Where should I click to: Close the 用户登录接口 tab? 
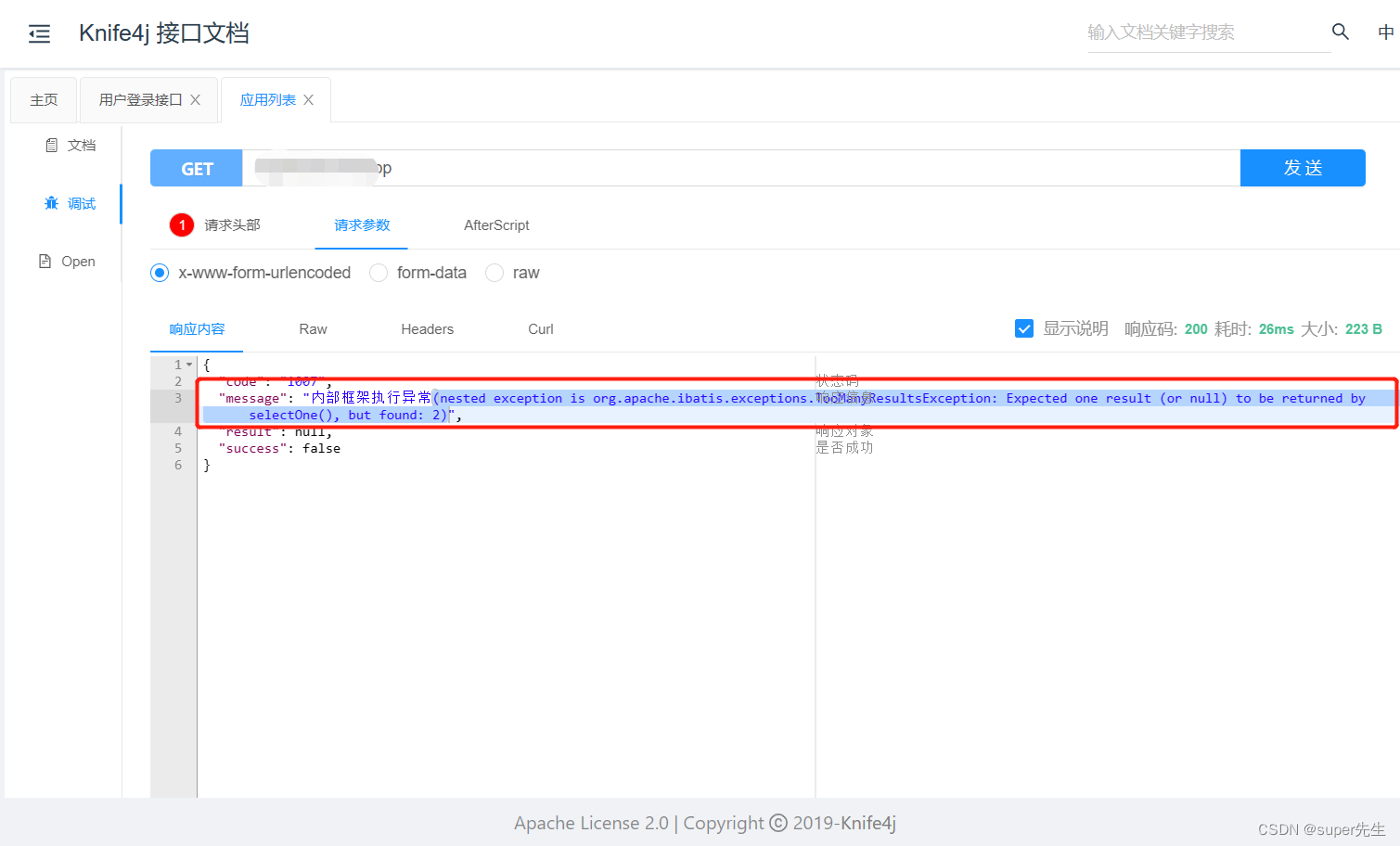[196, 100]
